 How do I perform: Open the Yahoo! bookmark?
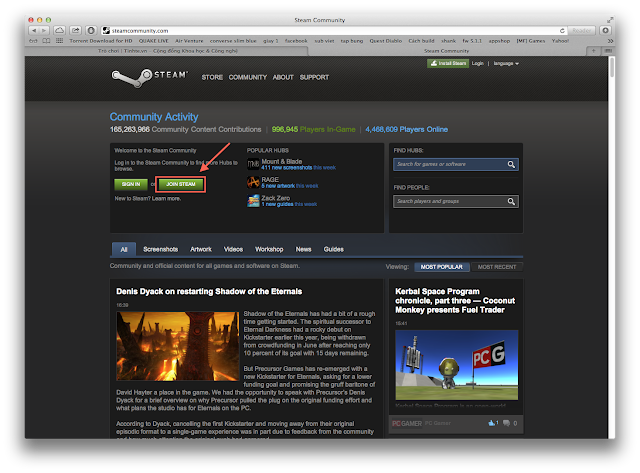560,41
